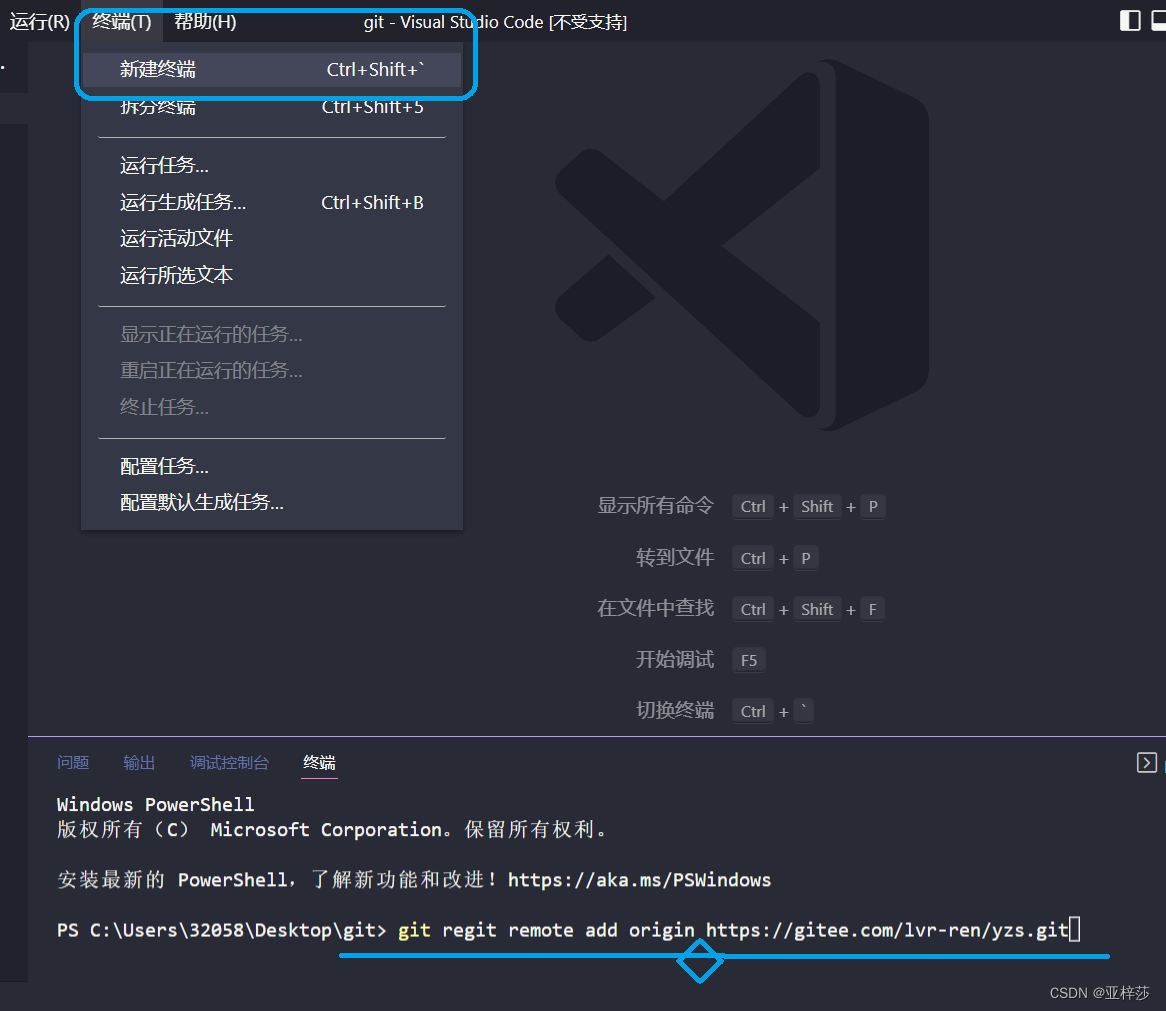
Task: Choose 运行任务... menu entry
Action: tap(272, 165)
